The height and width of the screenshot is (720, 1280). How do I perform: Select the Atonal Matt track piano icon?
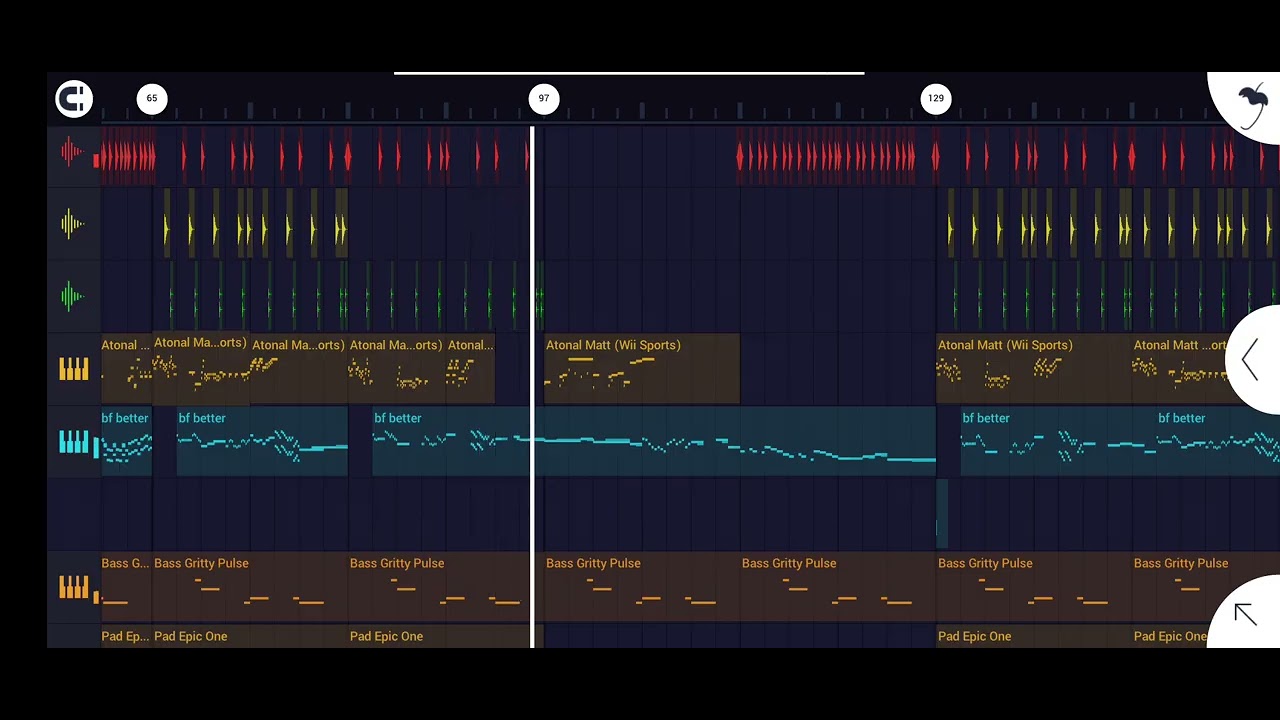click(74, 370)
